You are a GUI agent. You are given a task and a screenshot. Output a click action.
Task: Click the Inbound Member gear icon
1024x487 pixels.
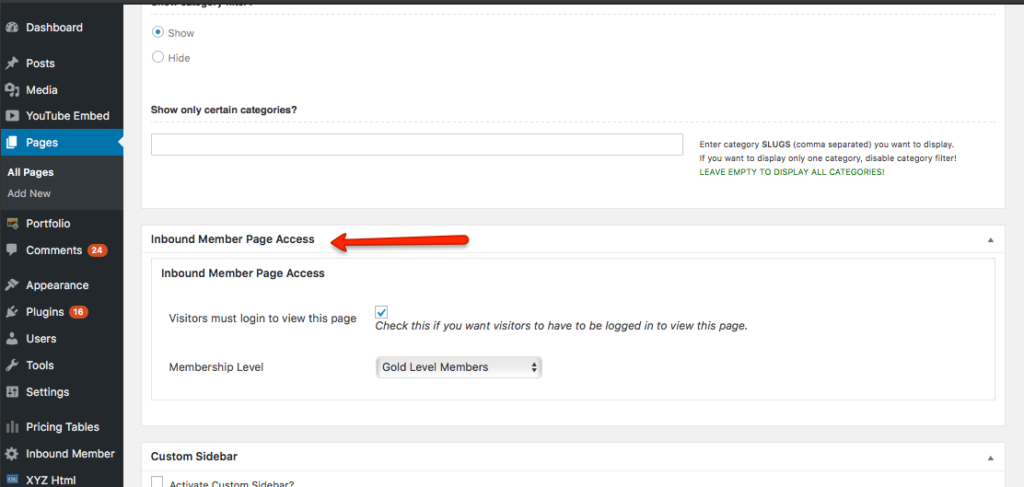11,454
